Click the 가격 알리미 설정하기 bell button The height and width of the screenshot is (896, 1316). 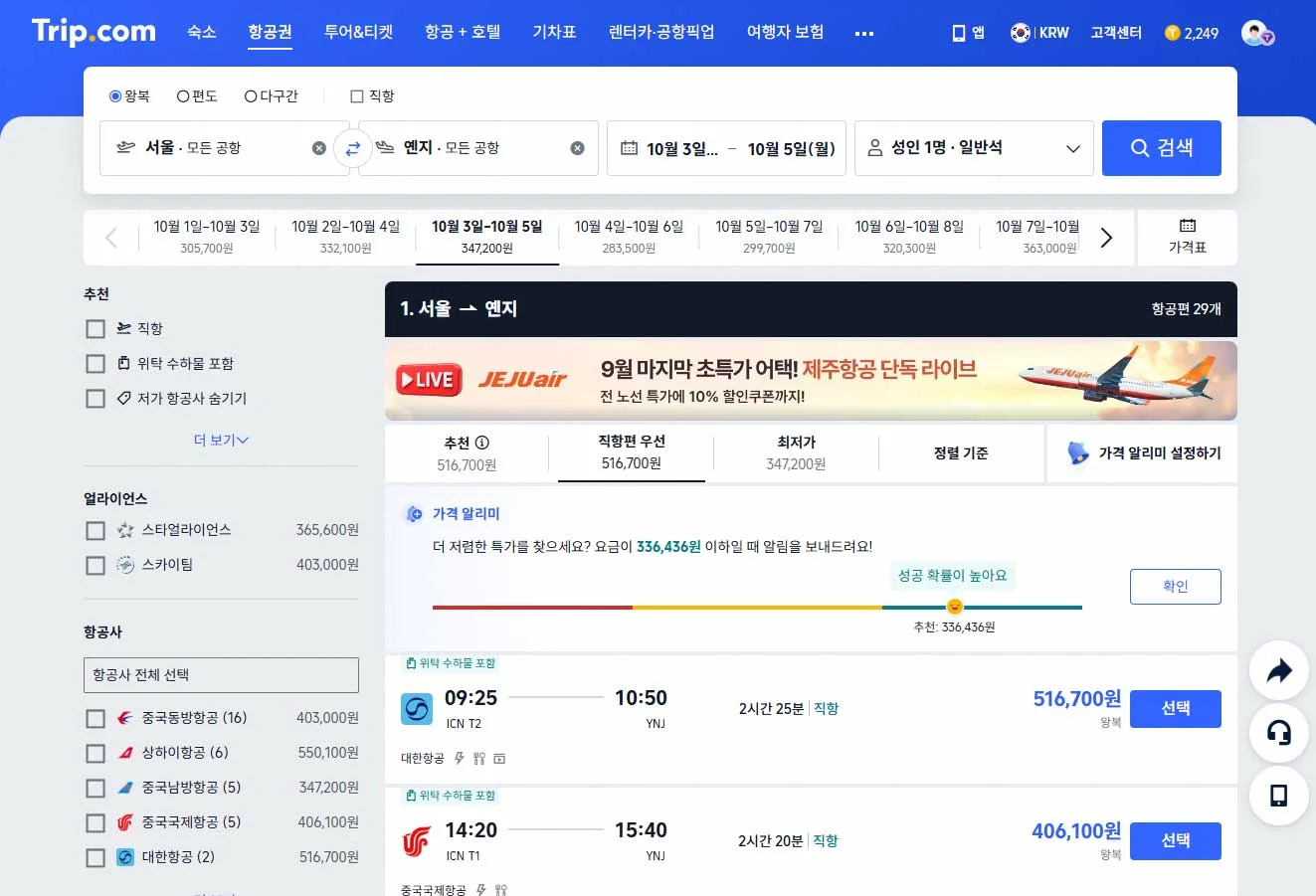[1143, 453]
